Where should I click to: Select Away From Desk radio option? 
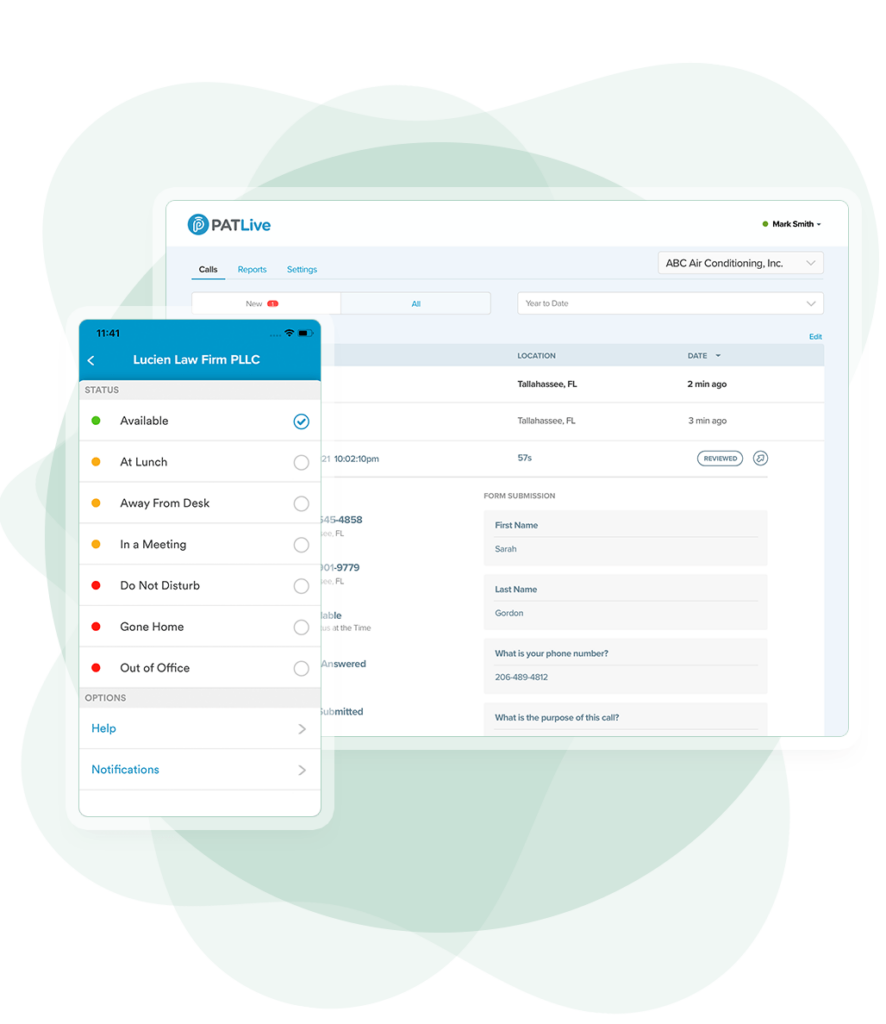click(301, 504)
